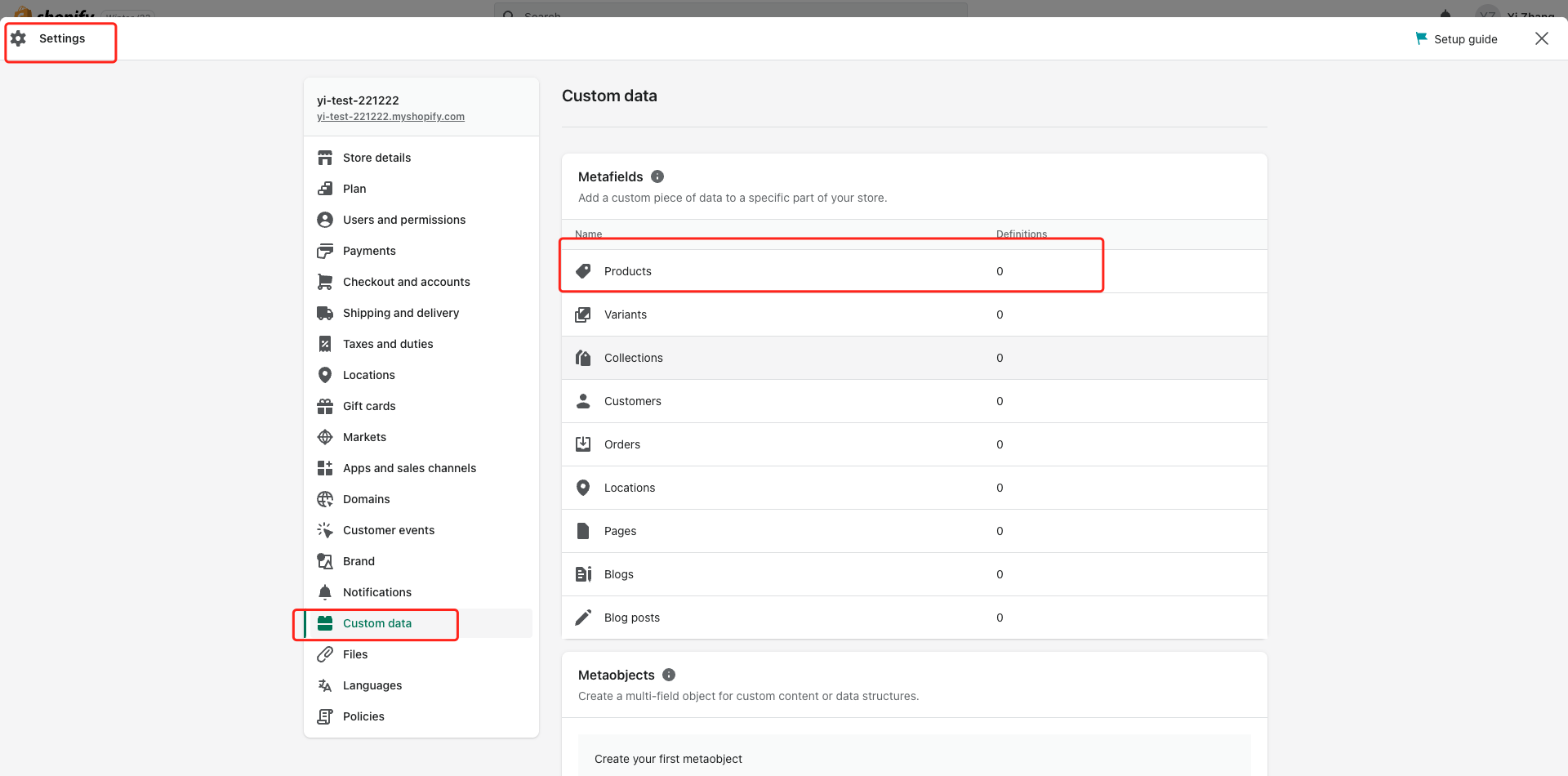Select Languages from the settings menu
Screen dimensions: 1568x776
pos(372,685)
